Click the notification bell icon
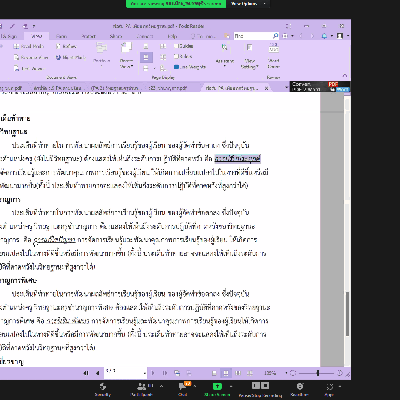Image resolution: width=400 pixels, height=400 pixels. point(324,36)
